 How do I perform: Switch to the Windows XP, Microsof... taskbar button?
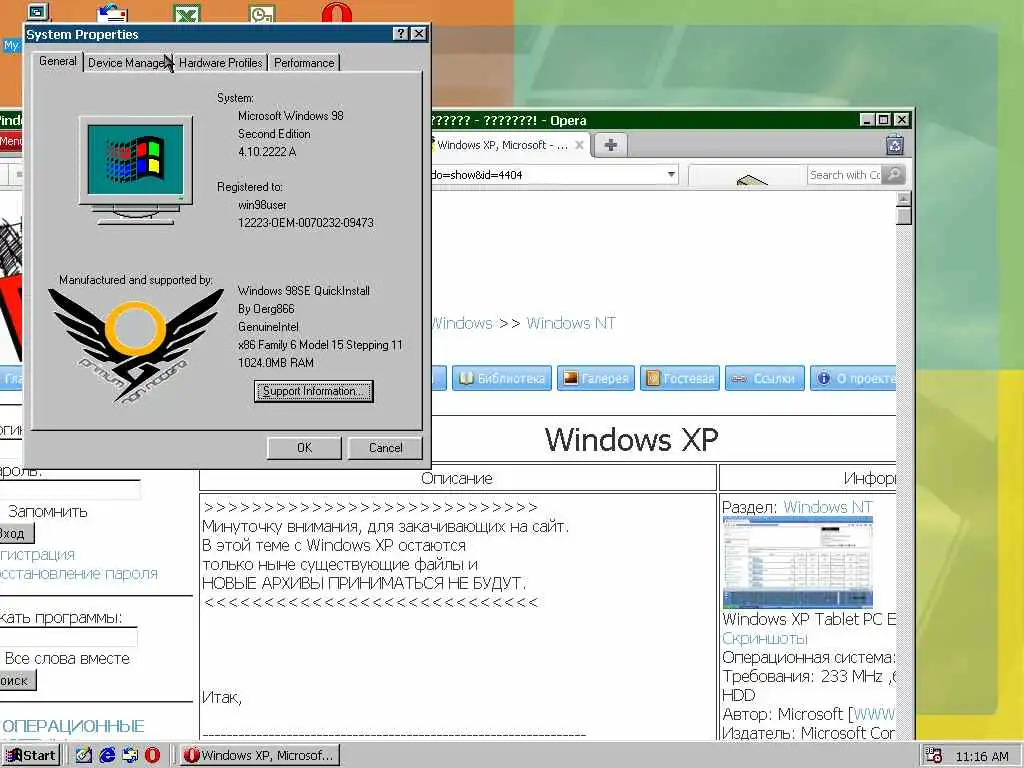coord(259,755)
